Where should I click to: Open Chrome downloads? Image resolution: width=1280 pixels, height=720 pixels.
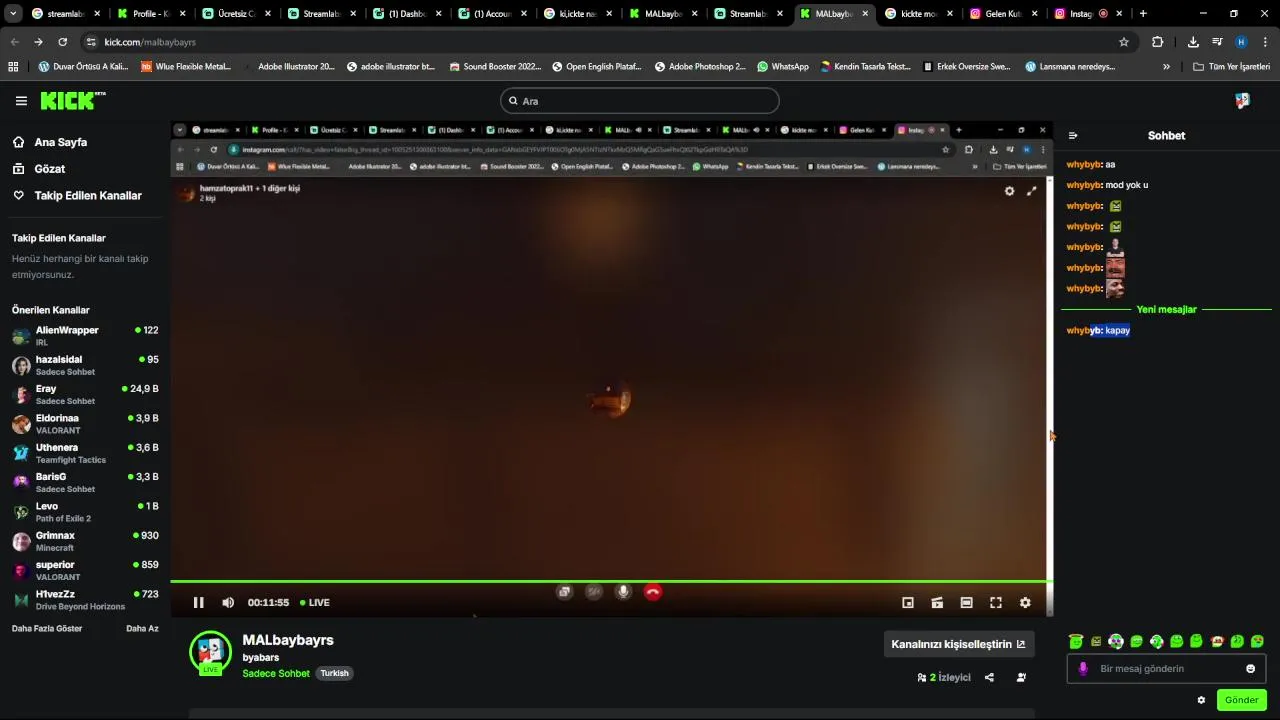tap(1193, 42)
